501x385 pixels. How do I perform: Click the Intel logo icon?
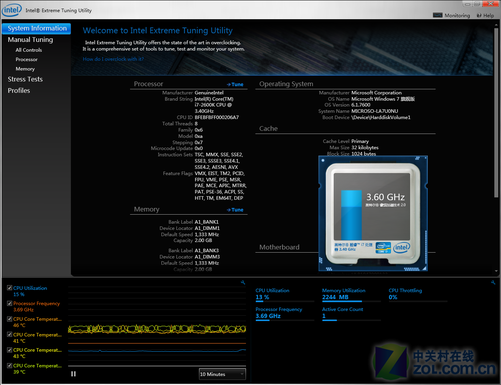pyautogui.click(x=12, y=10)
